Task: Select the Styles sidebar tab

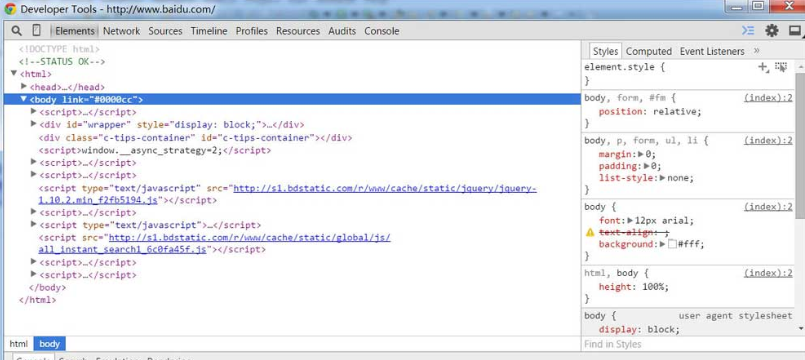Action: pos(605,51)
